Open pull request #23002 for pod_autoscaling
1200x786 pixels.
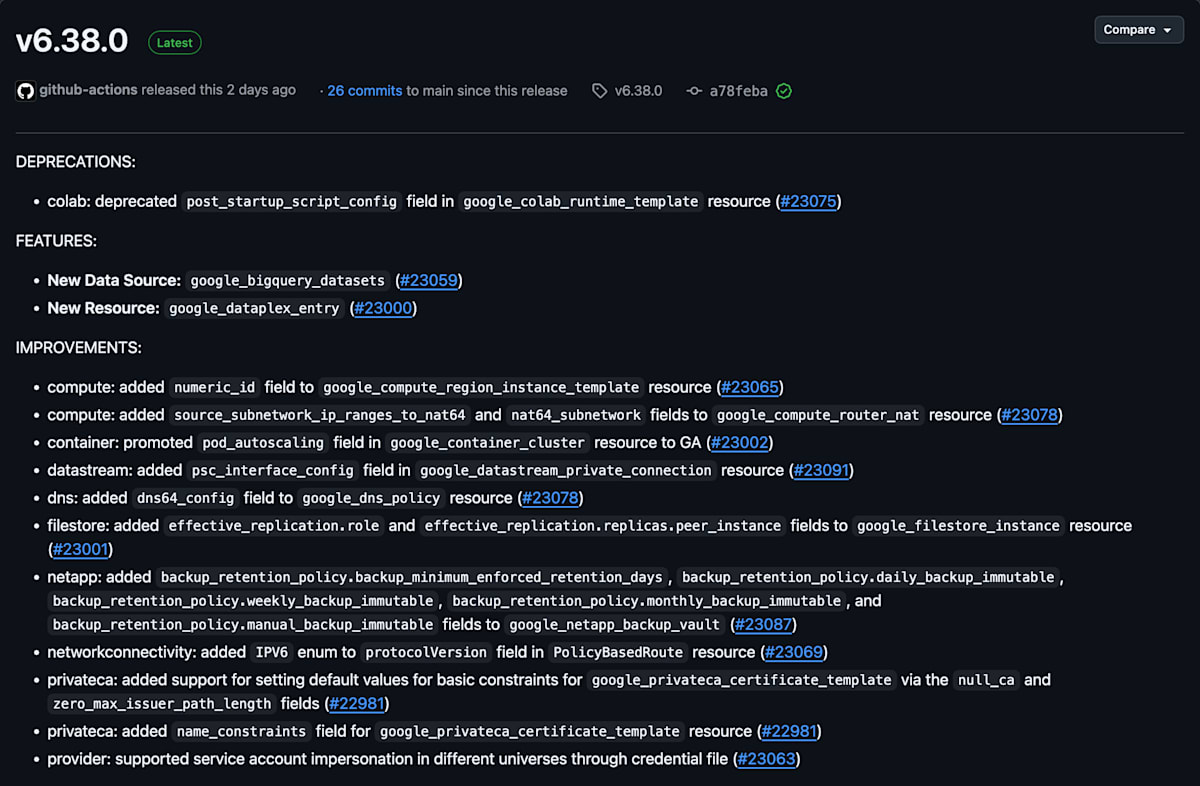point(740,442)
